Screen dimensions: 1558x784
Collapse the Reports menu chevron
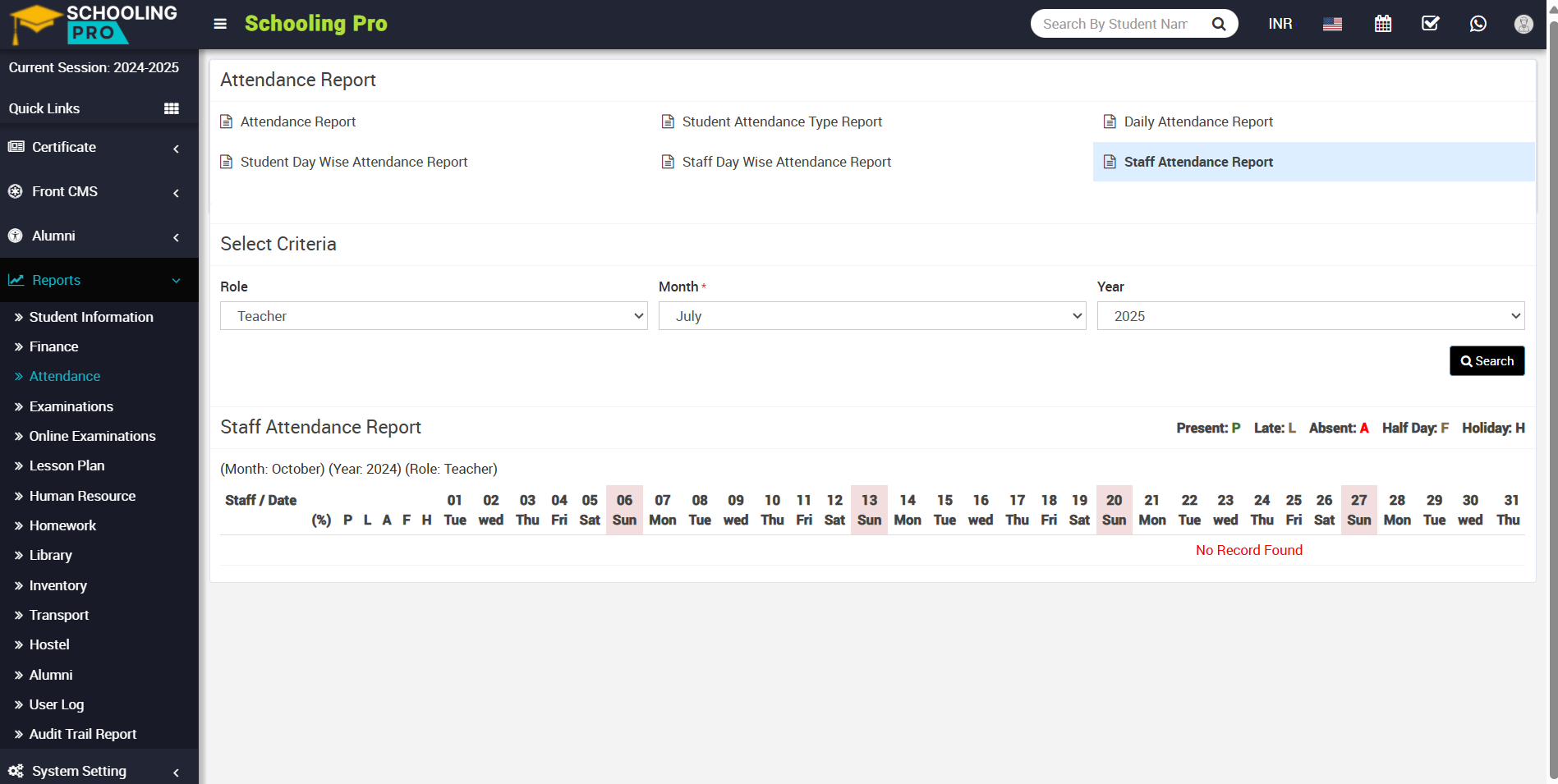point(176,281)
